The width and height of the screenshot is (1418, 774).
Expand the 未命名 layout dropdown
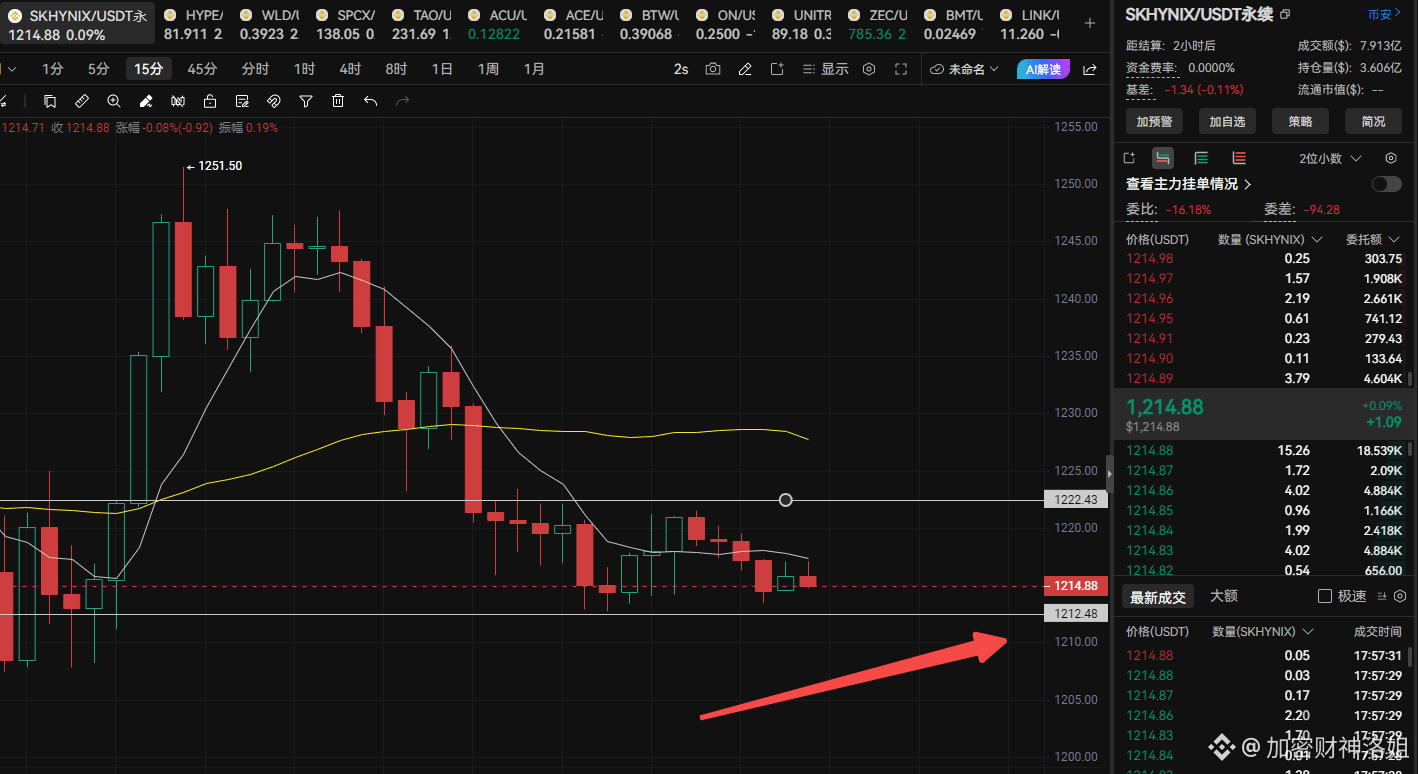[964, 69]
